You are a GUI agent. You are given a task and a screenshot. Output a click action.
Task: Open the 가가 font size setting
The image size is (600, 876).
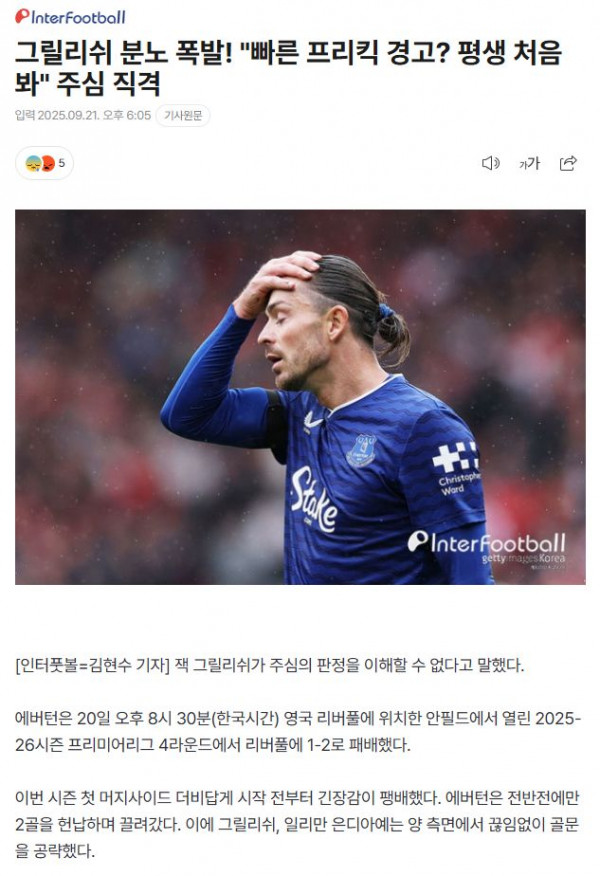[x=529, y=163]
